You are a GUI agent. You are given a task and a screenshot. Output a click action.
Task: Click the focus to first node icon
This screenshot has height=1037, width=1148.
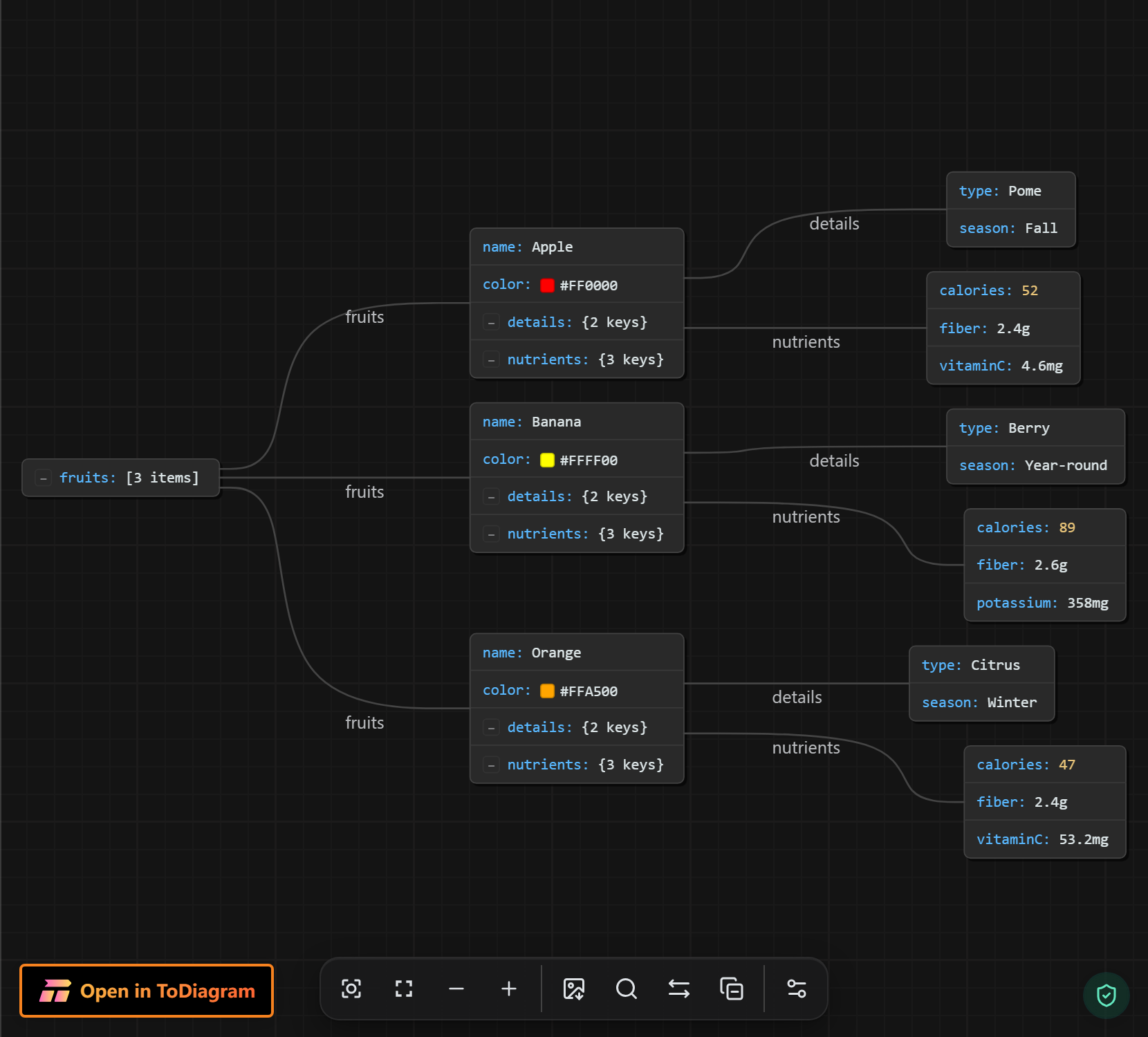tap(351, 989)
